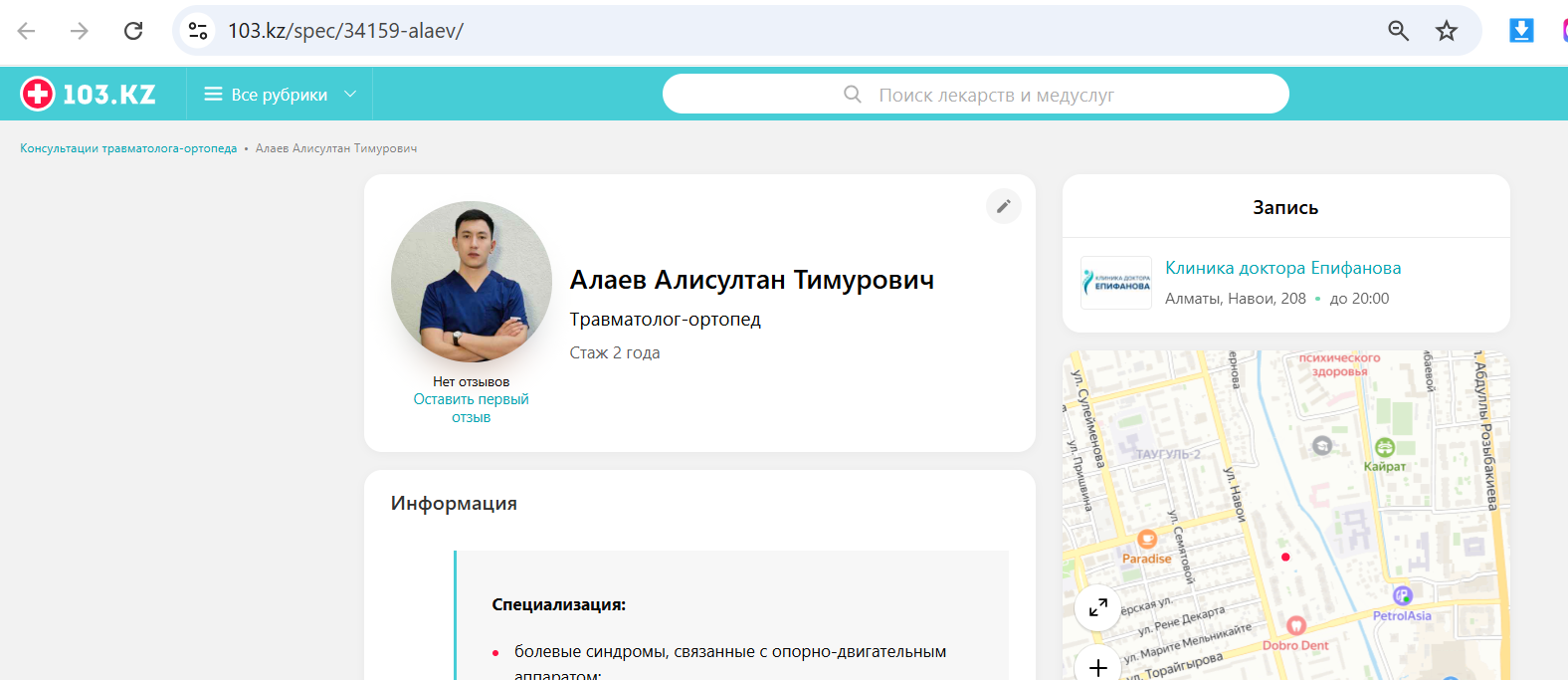This screenshot has width=1568, height=680.
Task: Click the Dobro Dent marker on the map
Action: (x=1296, y=625)
